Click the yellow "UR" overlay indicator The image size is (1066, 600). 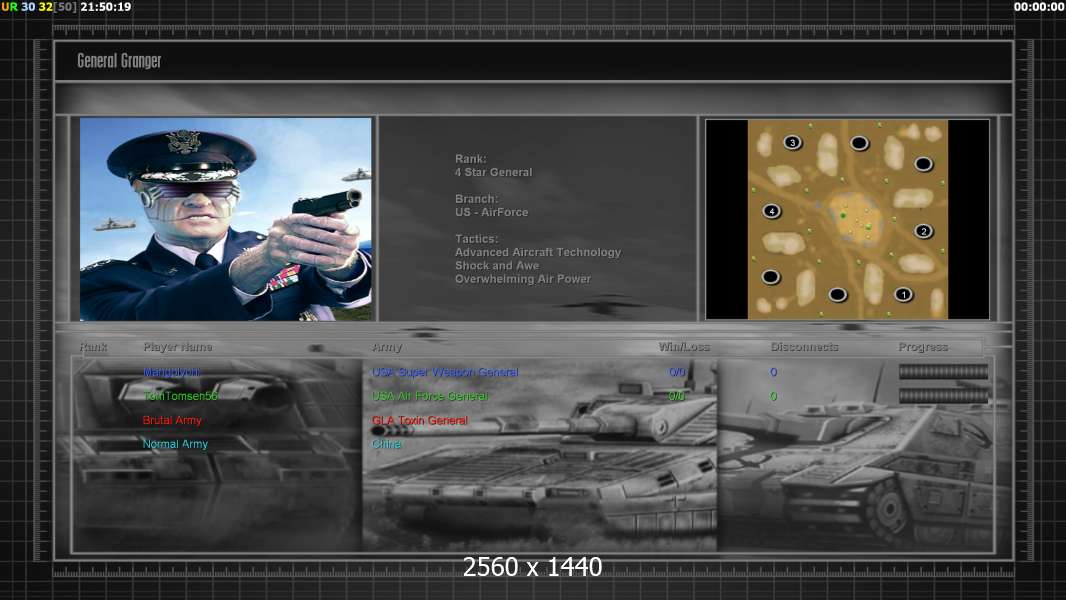pyautogui.click(x=10, y=7)
